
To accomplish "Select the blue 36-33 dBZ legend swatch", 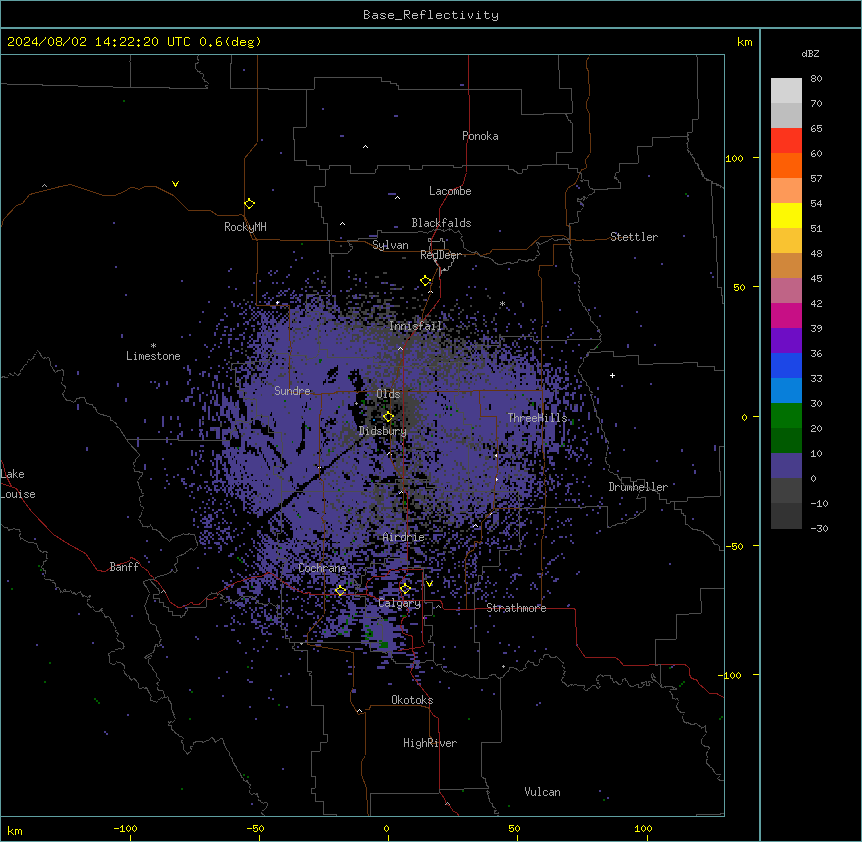I will [x=786, y=365].
